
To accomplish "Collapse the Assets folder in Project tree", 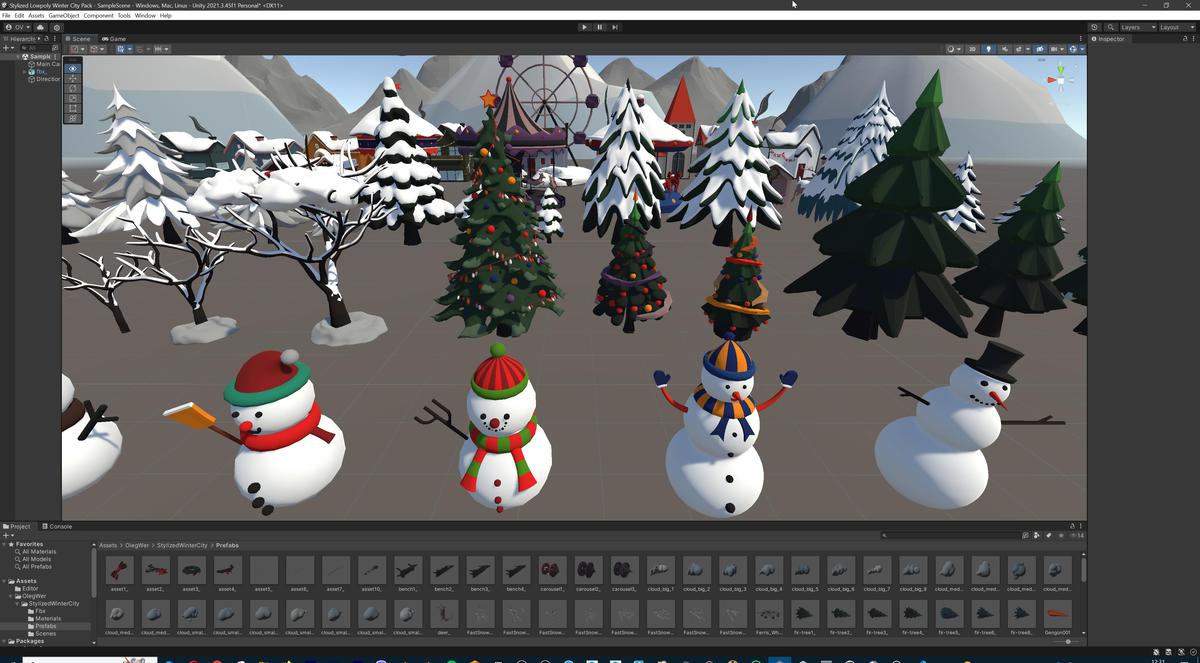I will [x=5, y=581].
